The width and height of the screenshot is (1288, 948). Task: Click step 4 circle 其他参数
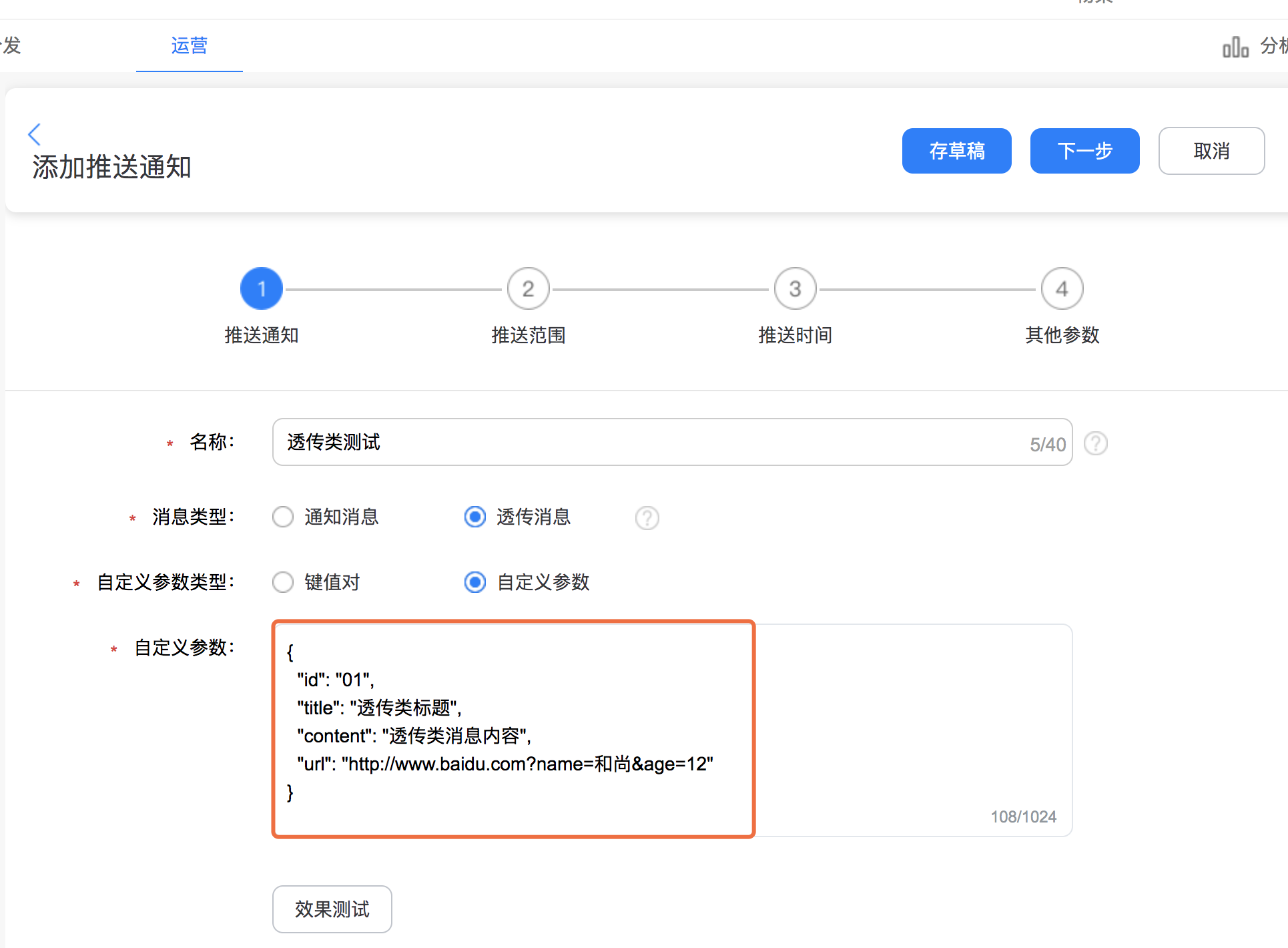pos(1062,289)
